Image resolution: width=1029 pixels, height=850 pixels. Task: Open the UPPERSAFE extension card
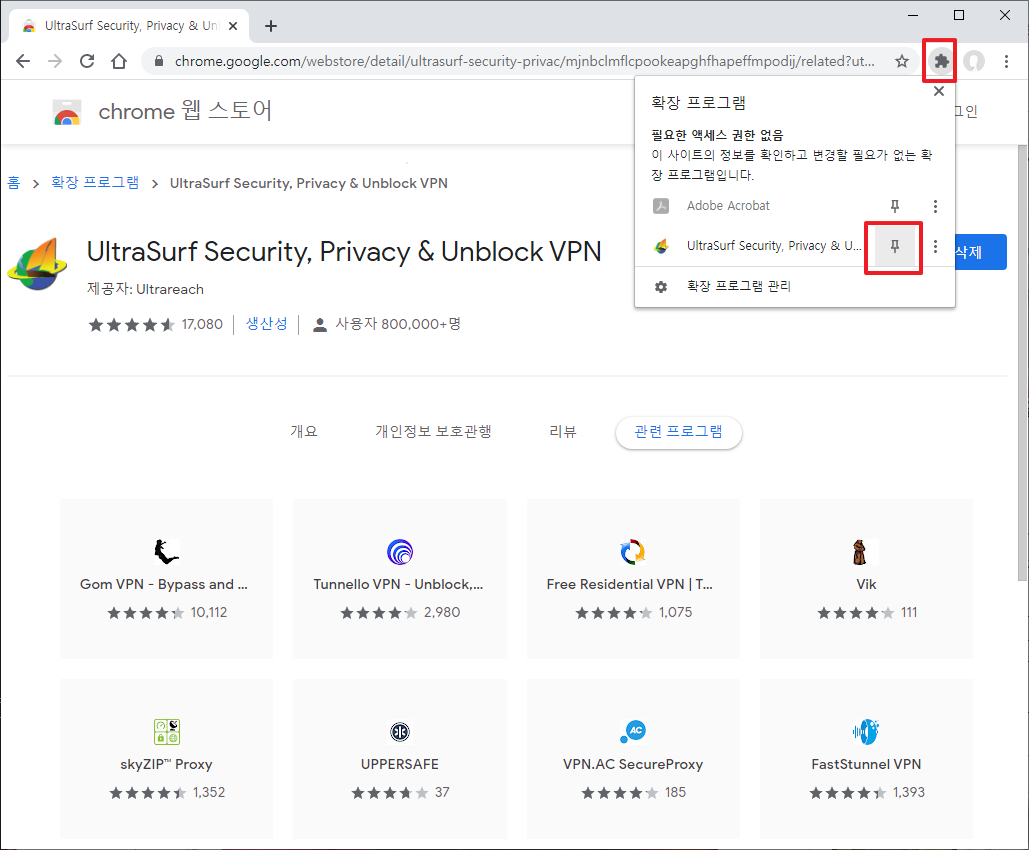tap(400, 759)
